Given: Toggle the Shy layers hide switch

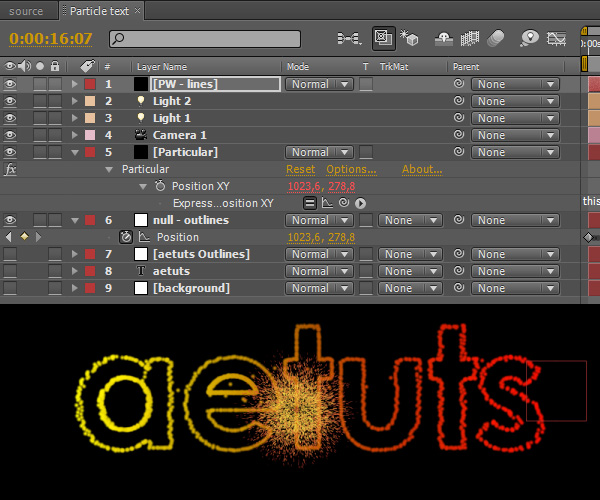Looking at the screenshot, I should click(x=444, y=39).
